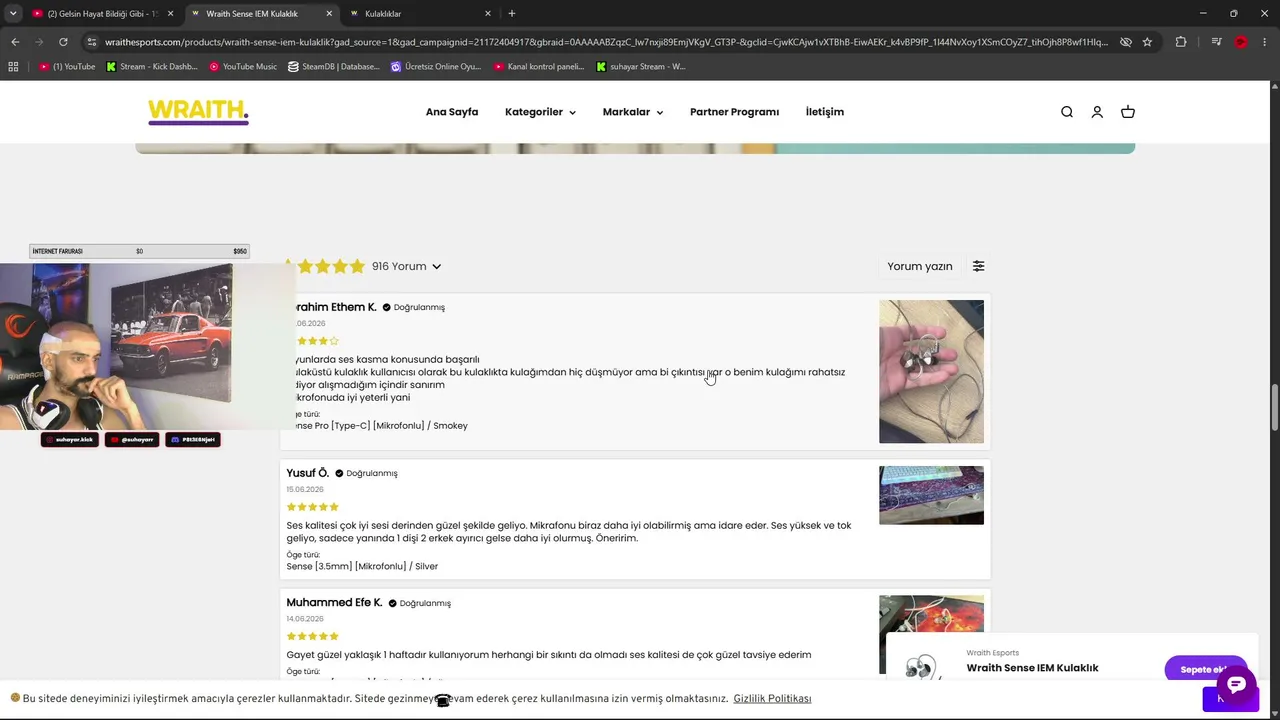Click the Doğrulanmış badge next to Muhammed Efe K.
Screen dimensions: 1280x720
(x=420, y=603)
